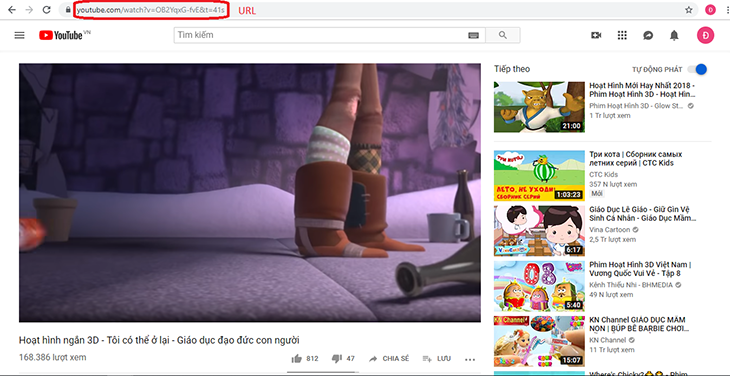Click the 168.386 lượt xem view count
This screenshot has width=730, height=376.
click(53, 357)
